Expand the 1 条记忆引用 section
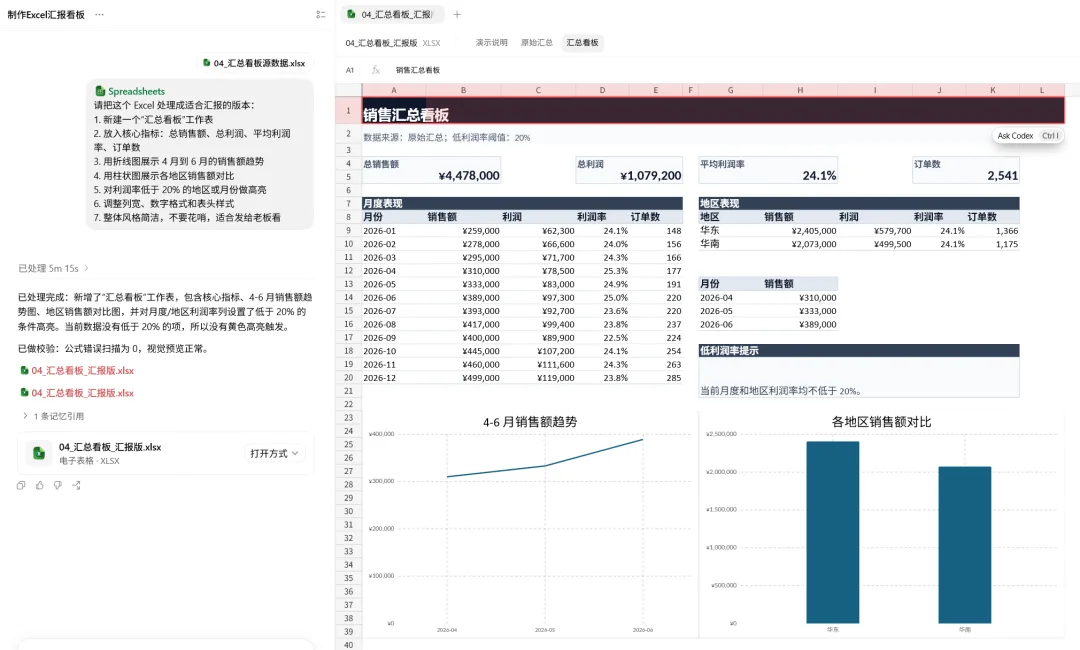The image size is (1080, 650). pos(53,416)
